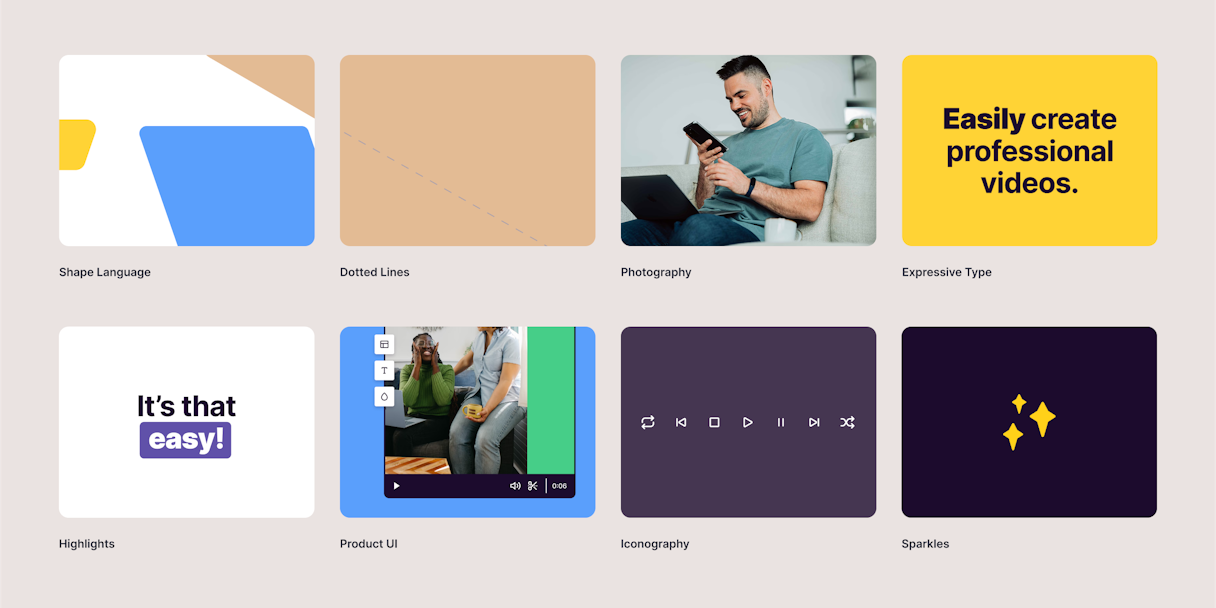Click the layout icon in Product UI
Image resolution: width=1216 pixels, height=608 pixels.
point(384,344)
